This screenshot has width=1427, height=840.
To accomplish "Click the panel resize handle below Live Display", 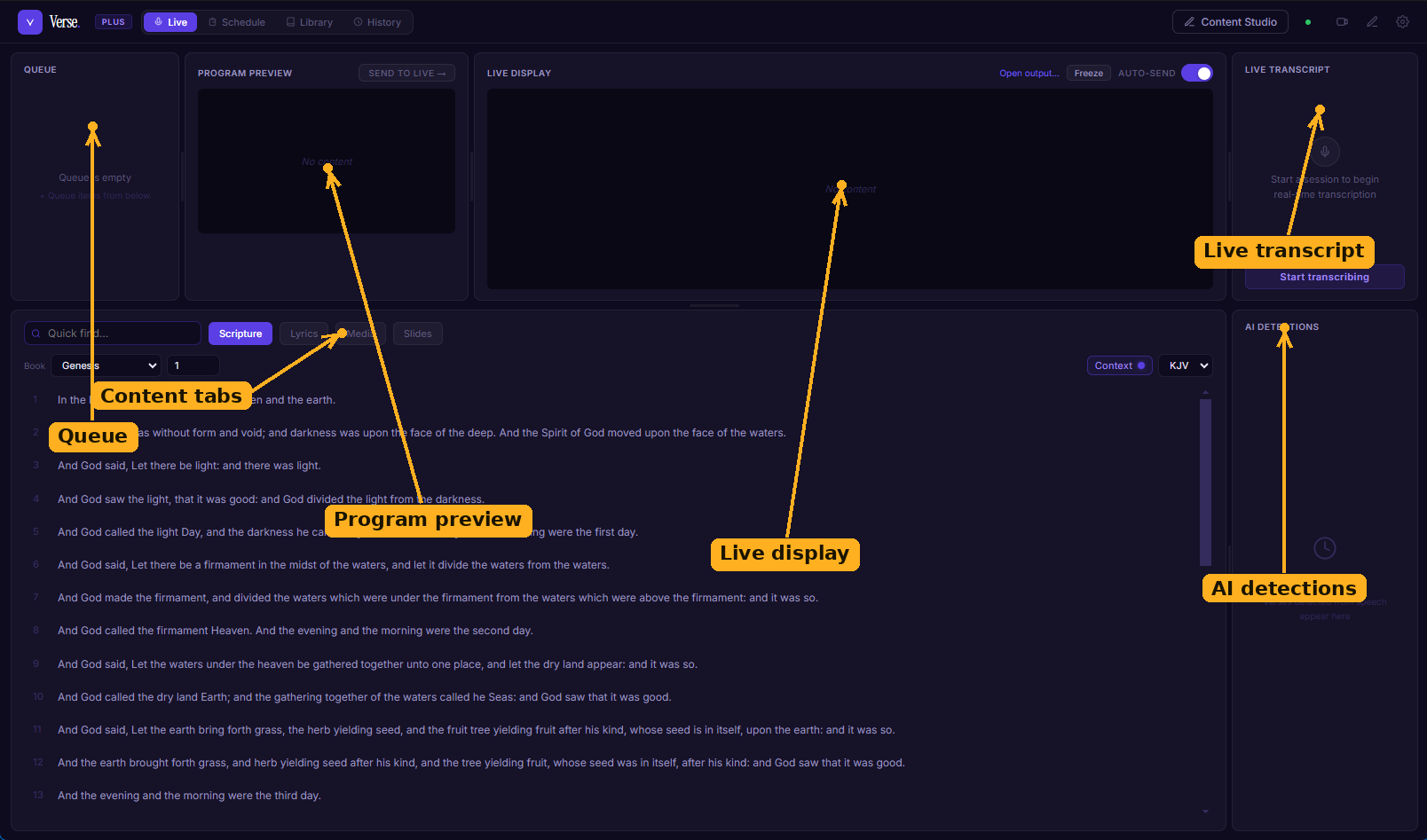I will tap(714, 305).
